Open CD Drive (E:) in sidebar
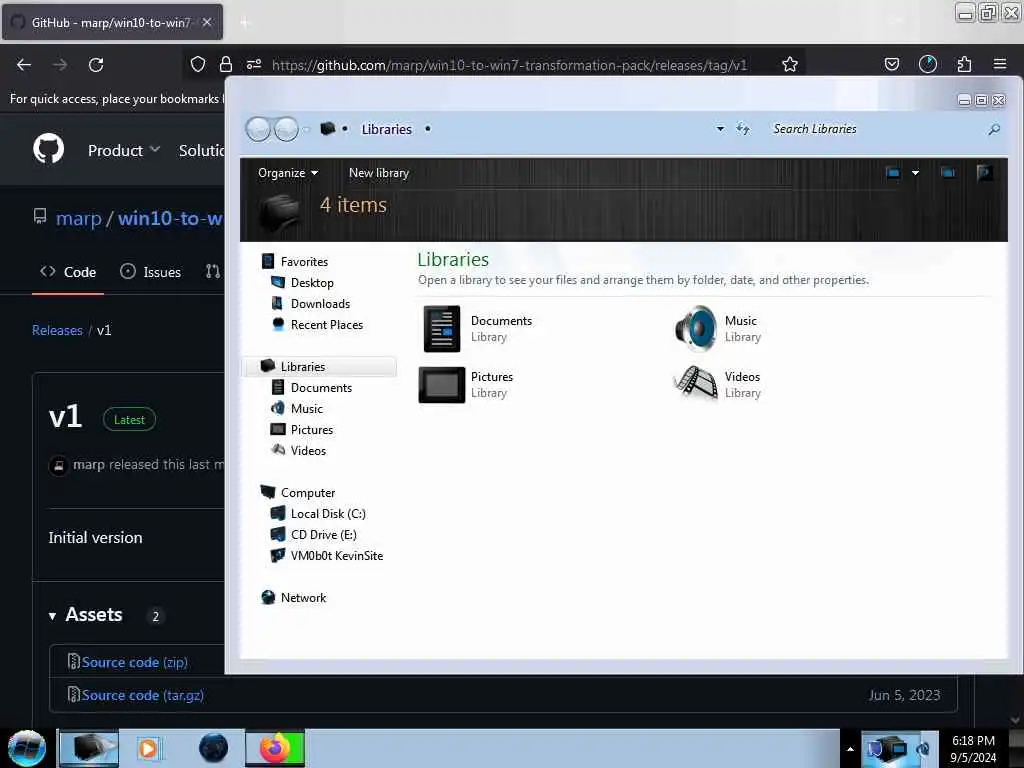Viewport: 1024px width, 768px height. click(323, 535)
